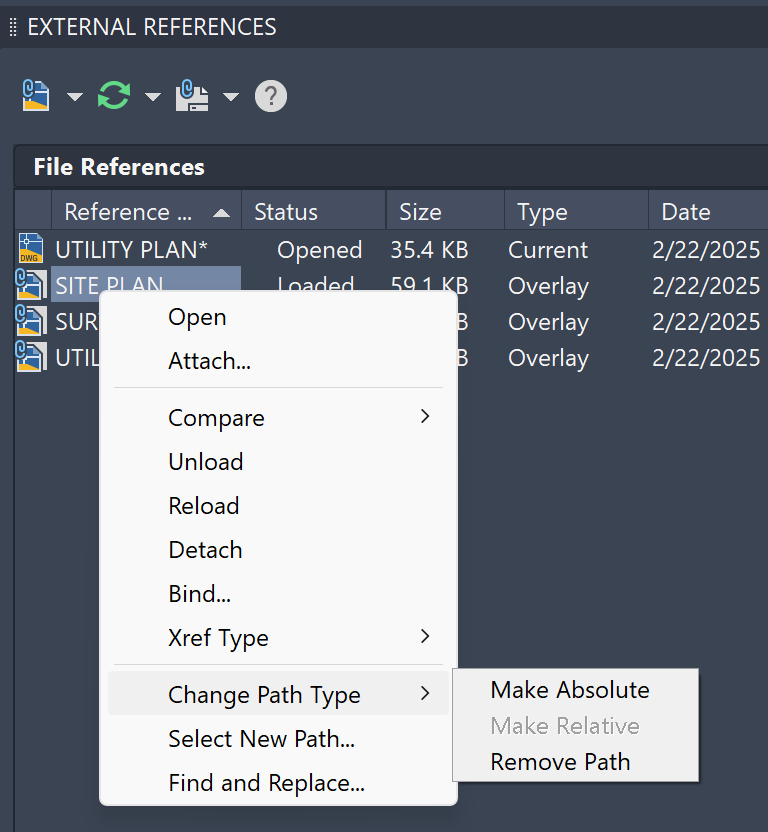Screen dimensions: 768x832
Task: Click the UTILITY PLAN DWG file icon
Action: [31, 249]
